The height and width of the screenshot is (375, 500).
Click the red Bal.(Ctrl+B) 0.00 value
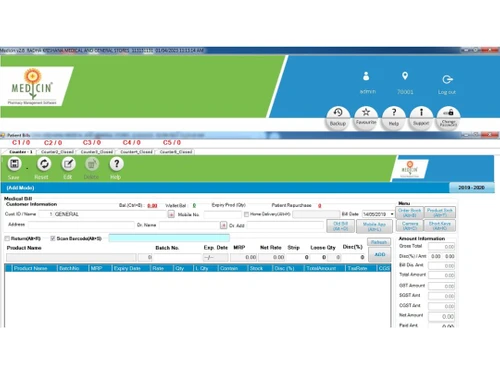pyautogui.click(x=152, y=206)
